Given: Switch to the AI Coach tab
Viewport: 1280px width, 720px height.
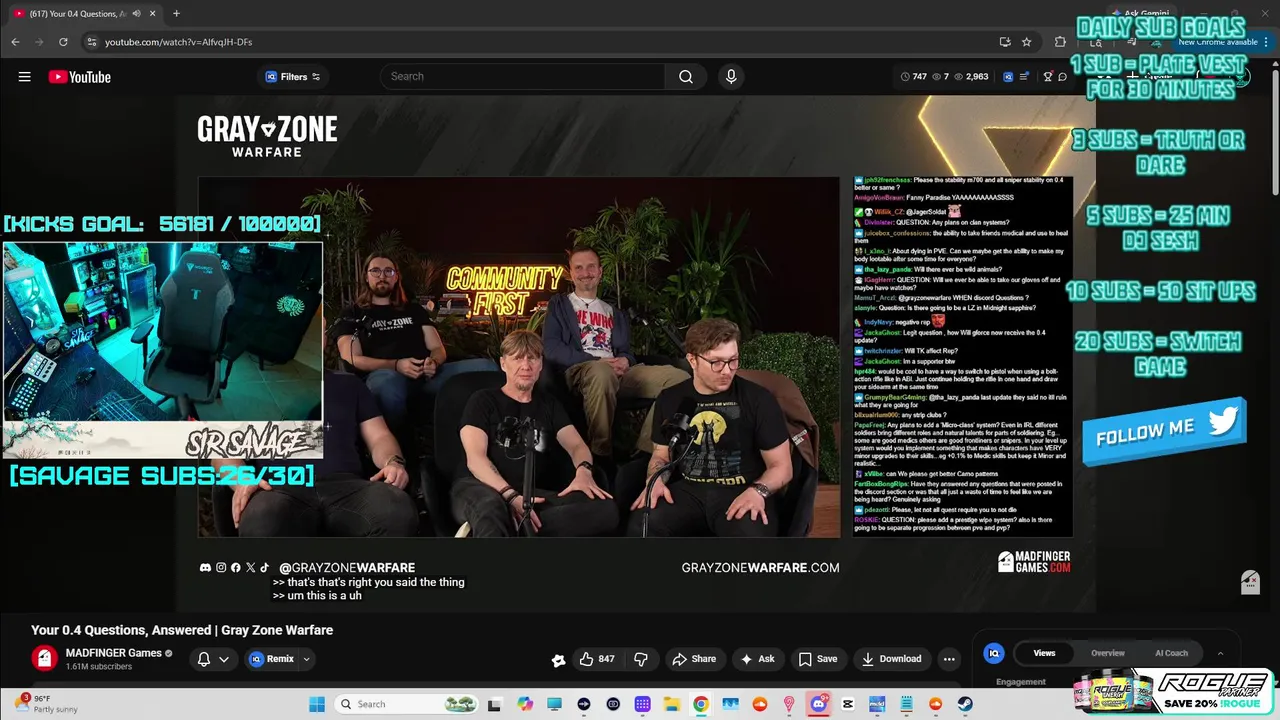Looking at the screenshot, I should pos(1171,653).
